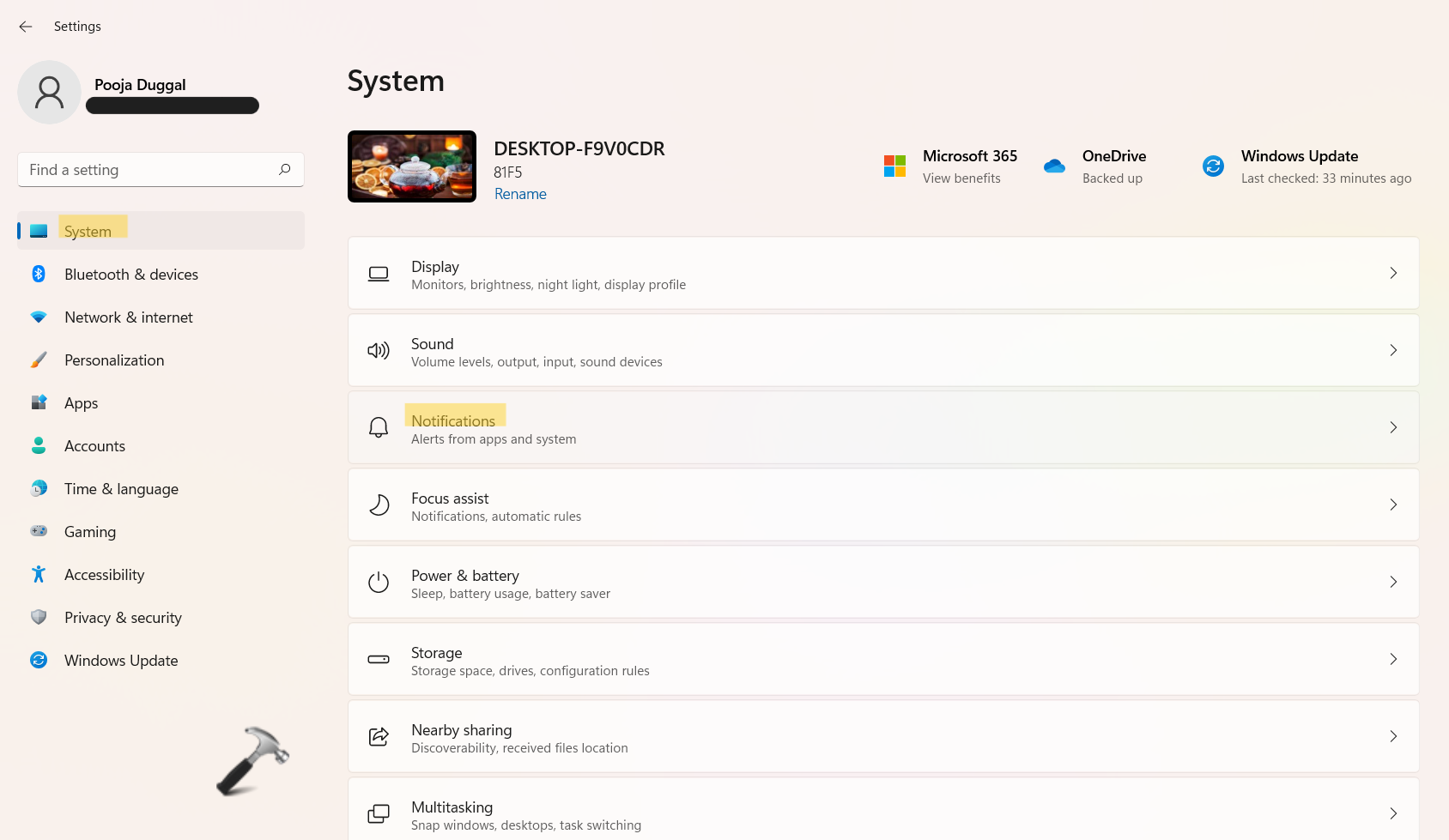Select Personalization in the sidebar
1449x840 pixels.
pyautogui.click(x=114, y=360)
